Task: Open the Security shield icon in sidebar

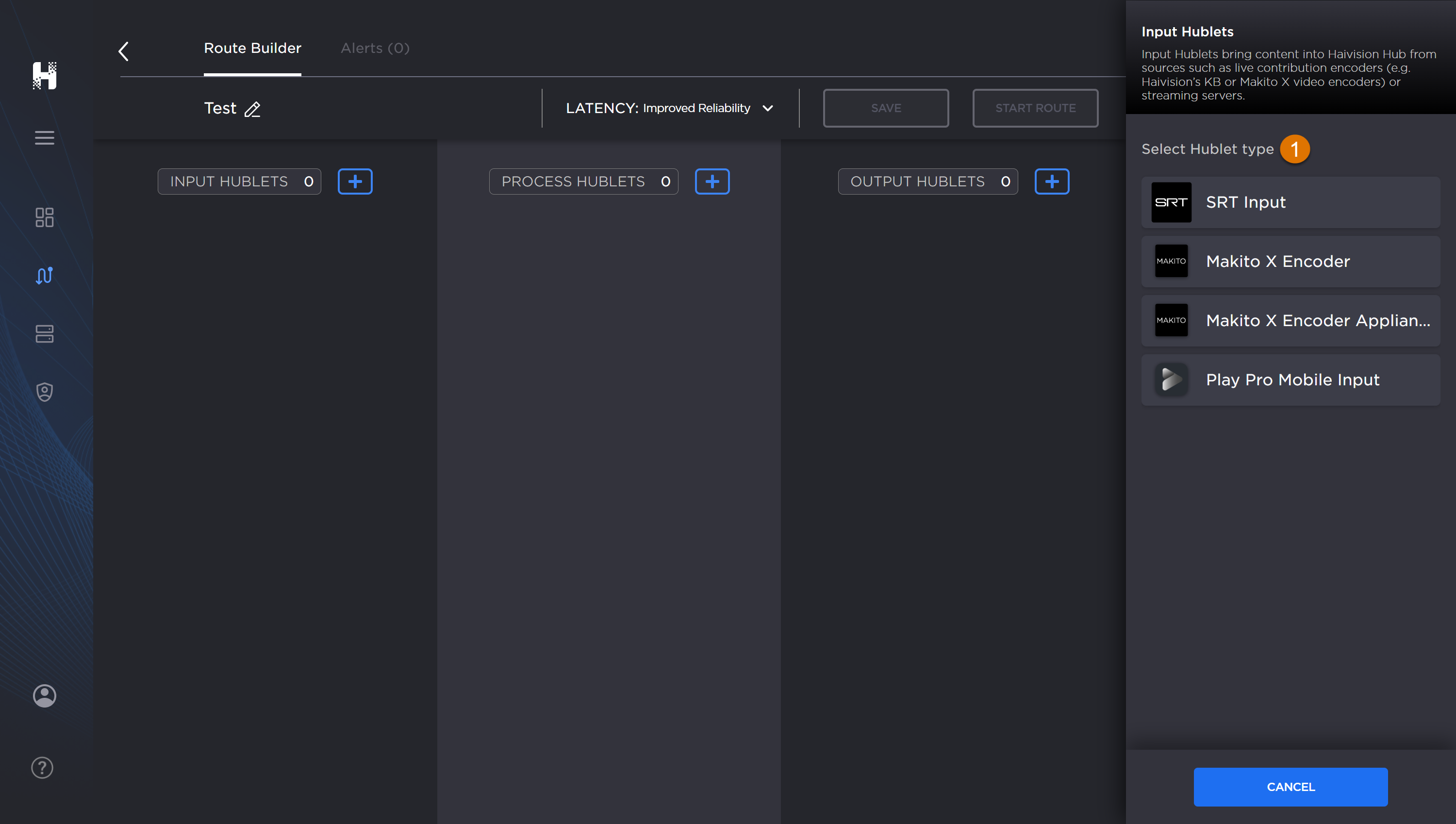Action: [45, 392]
